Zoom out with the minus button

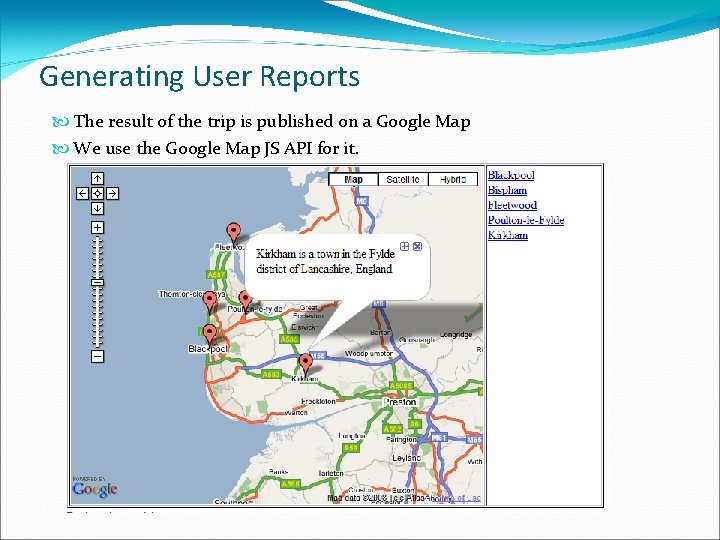click(x=97, y=356)
